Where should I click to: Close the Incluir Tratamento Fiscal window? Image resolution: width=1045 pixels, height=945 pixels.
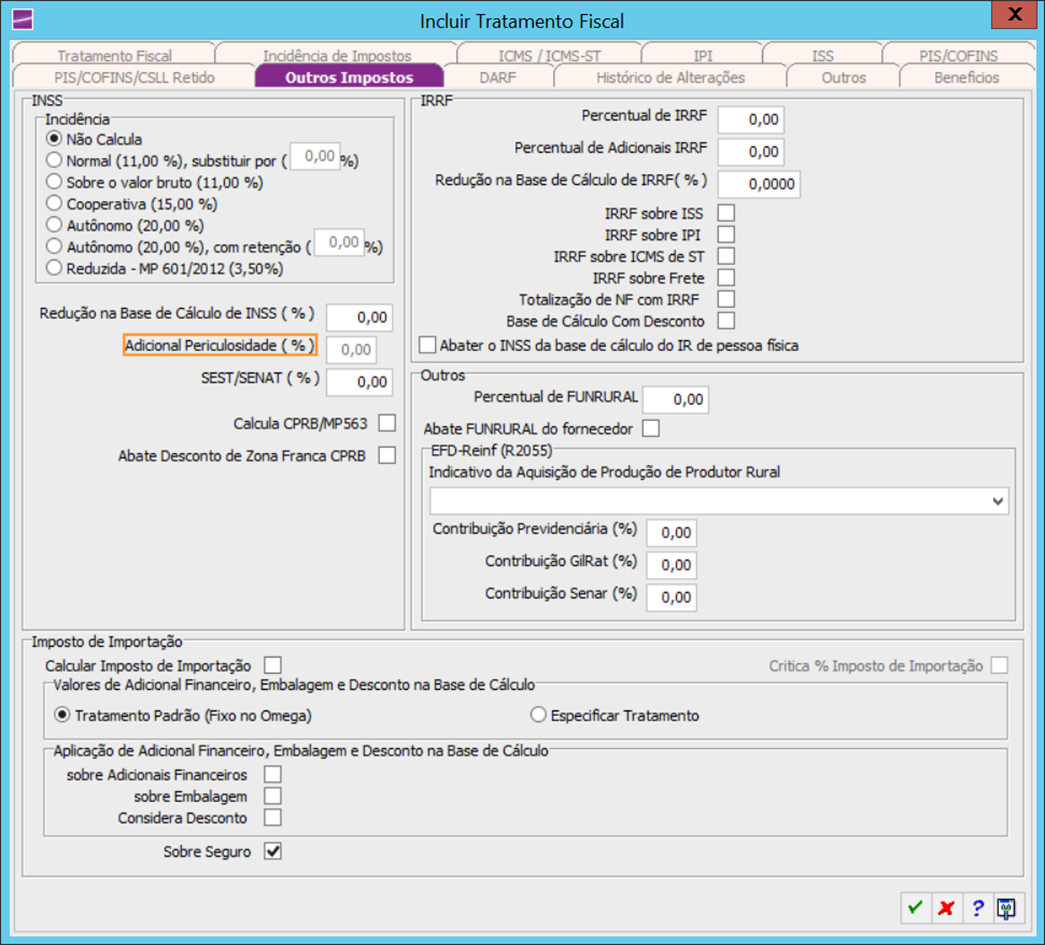pyautogui.click(x=1014, y=15)
